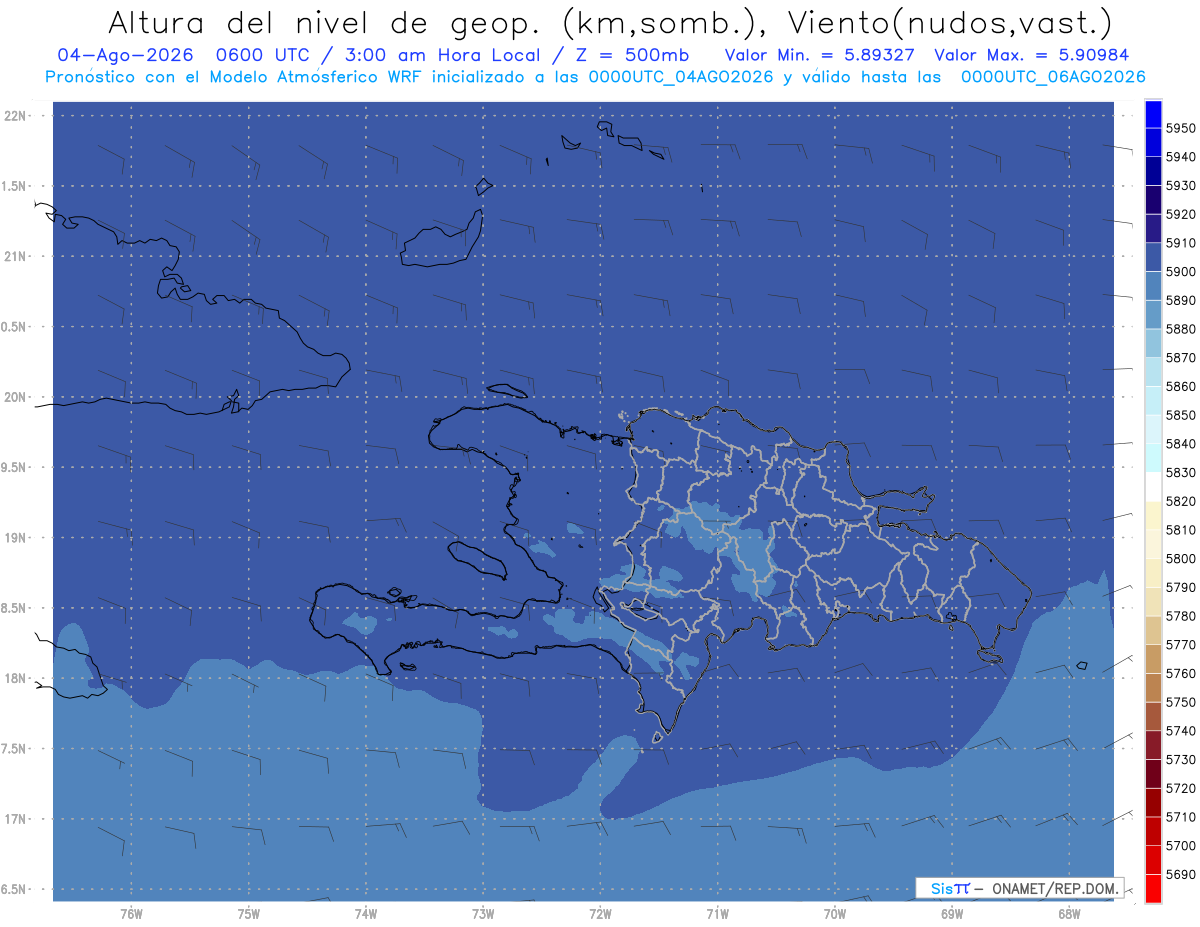Click the '5760' legend value
The image size is (1200, 927).
coord(1180,673)
